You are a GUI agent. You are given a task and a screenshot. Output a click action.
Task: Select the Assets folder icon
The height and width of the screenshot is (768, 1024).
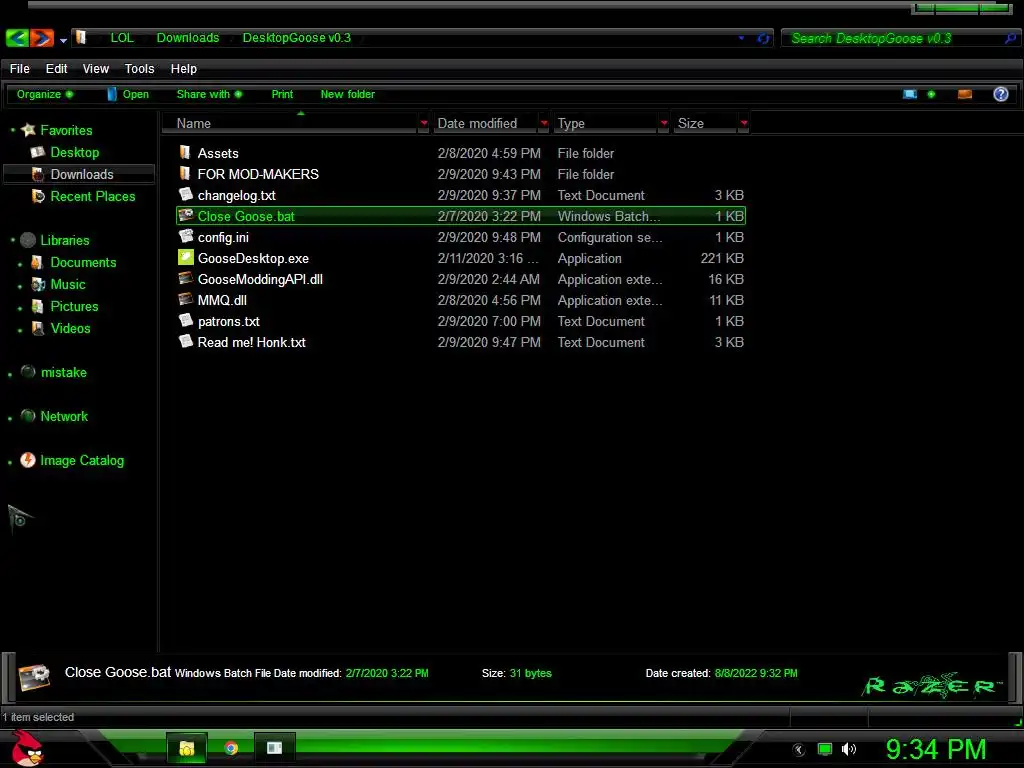(x=185, y=152)
